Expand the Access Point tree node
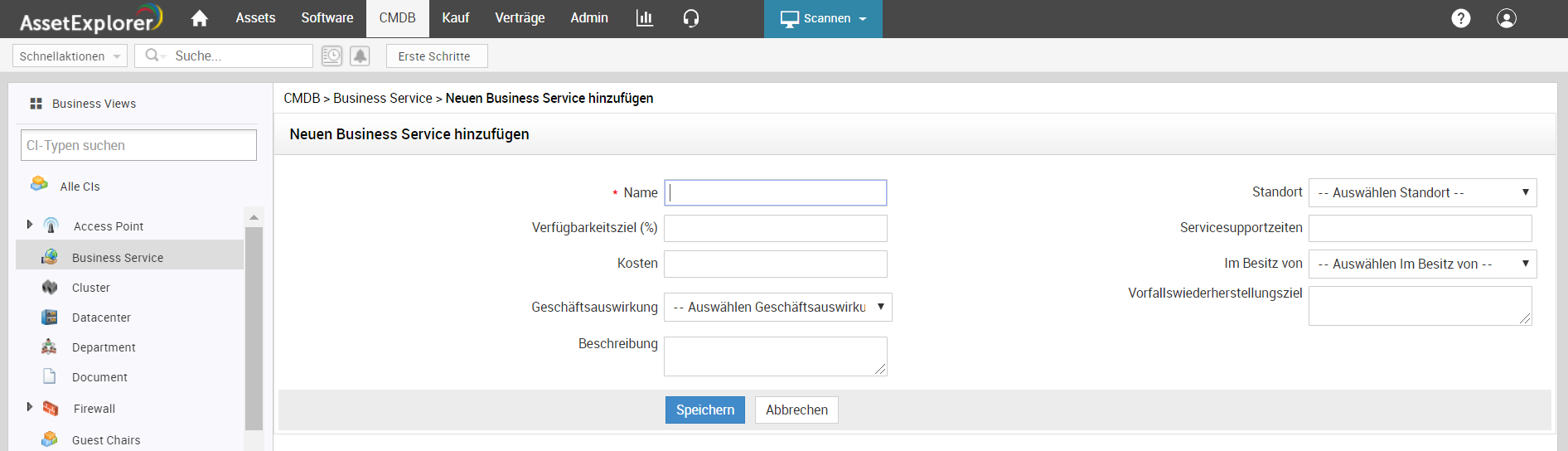This screenshot has width=1568, height=451. coord(30,225)
